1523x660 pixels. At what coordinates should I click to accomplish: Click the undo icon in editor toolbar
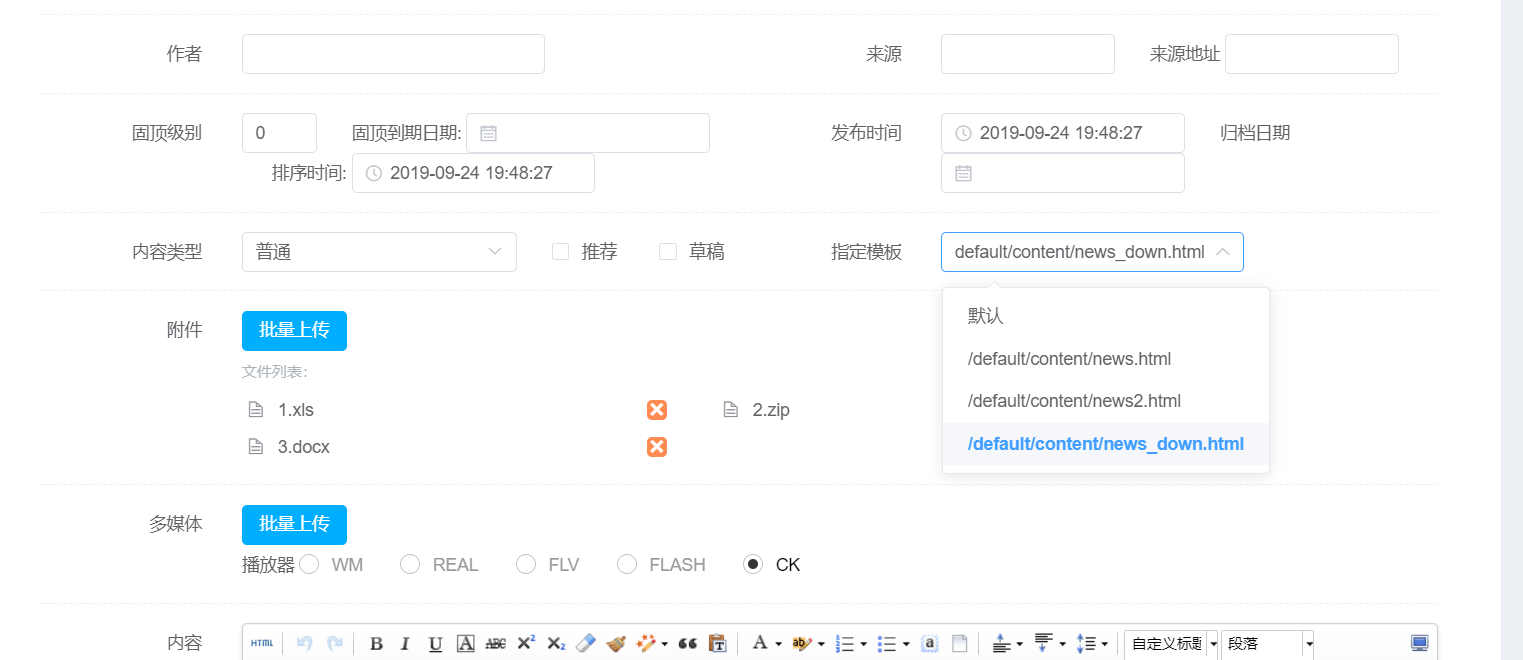[x=305, y=643]
